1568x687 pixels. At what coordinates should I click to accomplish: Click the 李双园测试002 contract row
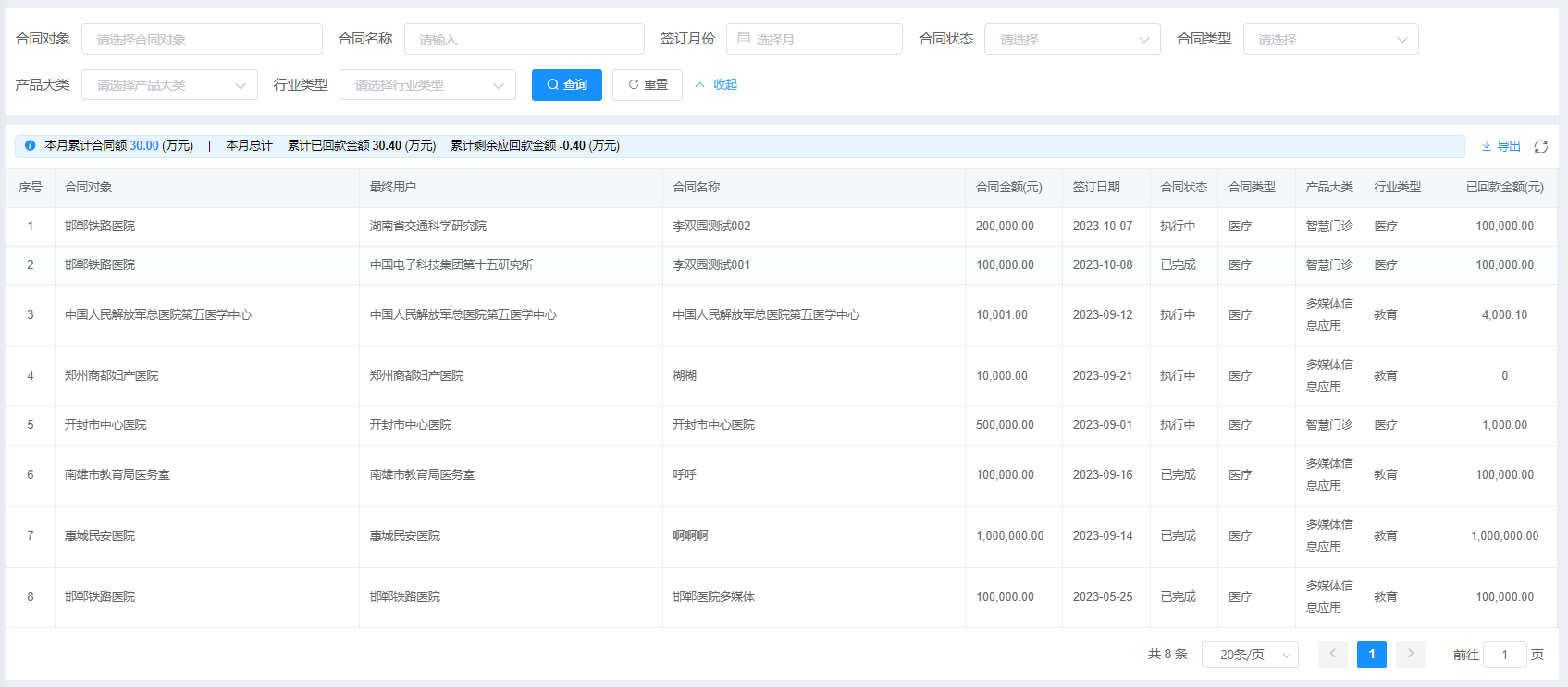pos(711,227)
